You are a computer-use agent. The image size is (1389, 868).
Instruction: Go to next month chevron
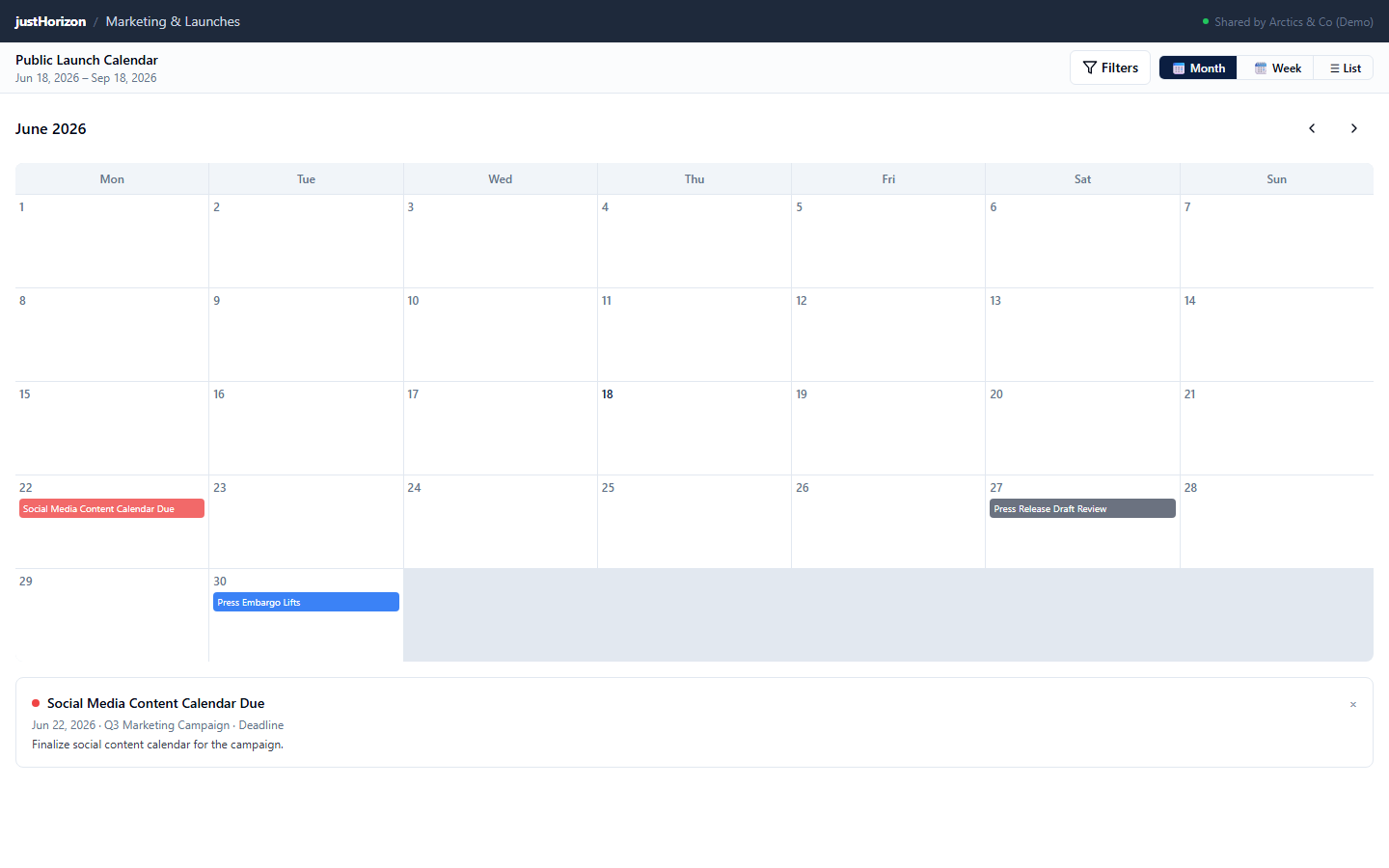coord(1354,128)
